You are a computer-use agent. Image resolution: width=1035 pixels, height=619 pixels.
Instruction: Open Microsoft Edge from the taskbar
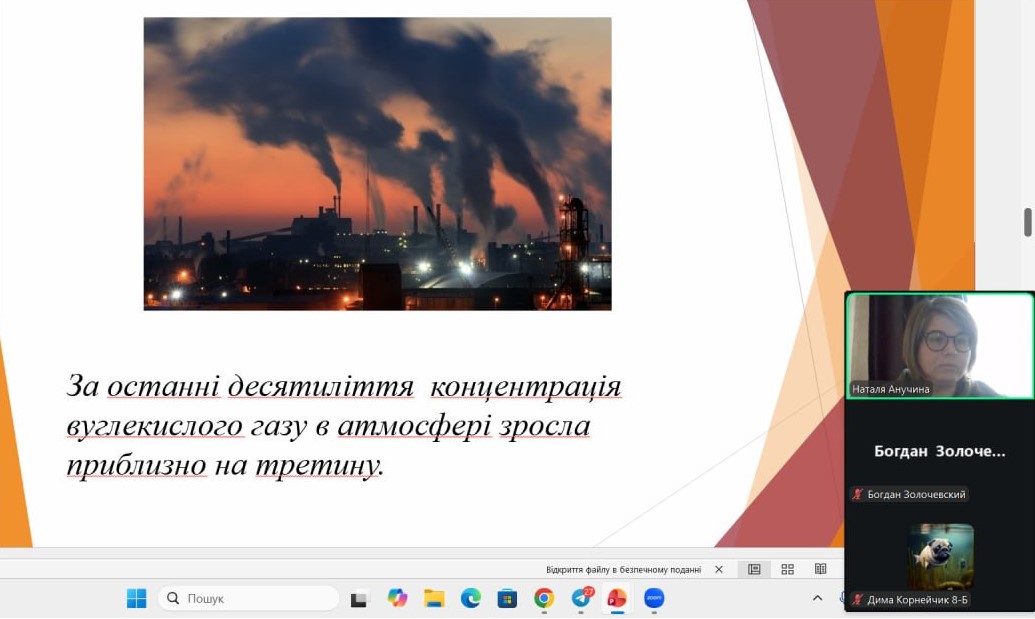[x=471, y=598]
